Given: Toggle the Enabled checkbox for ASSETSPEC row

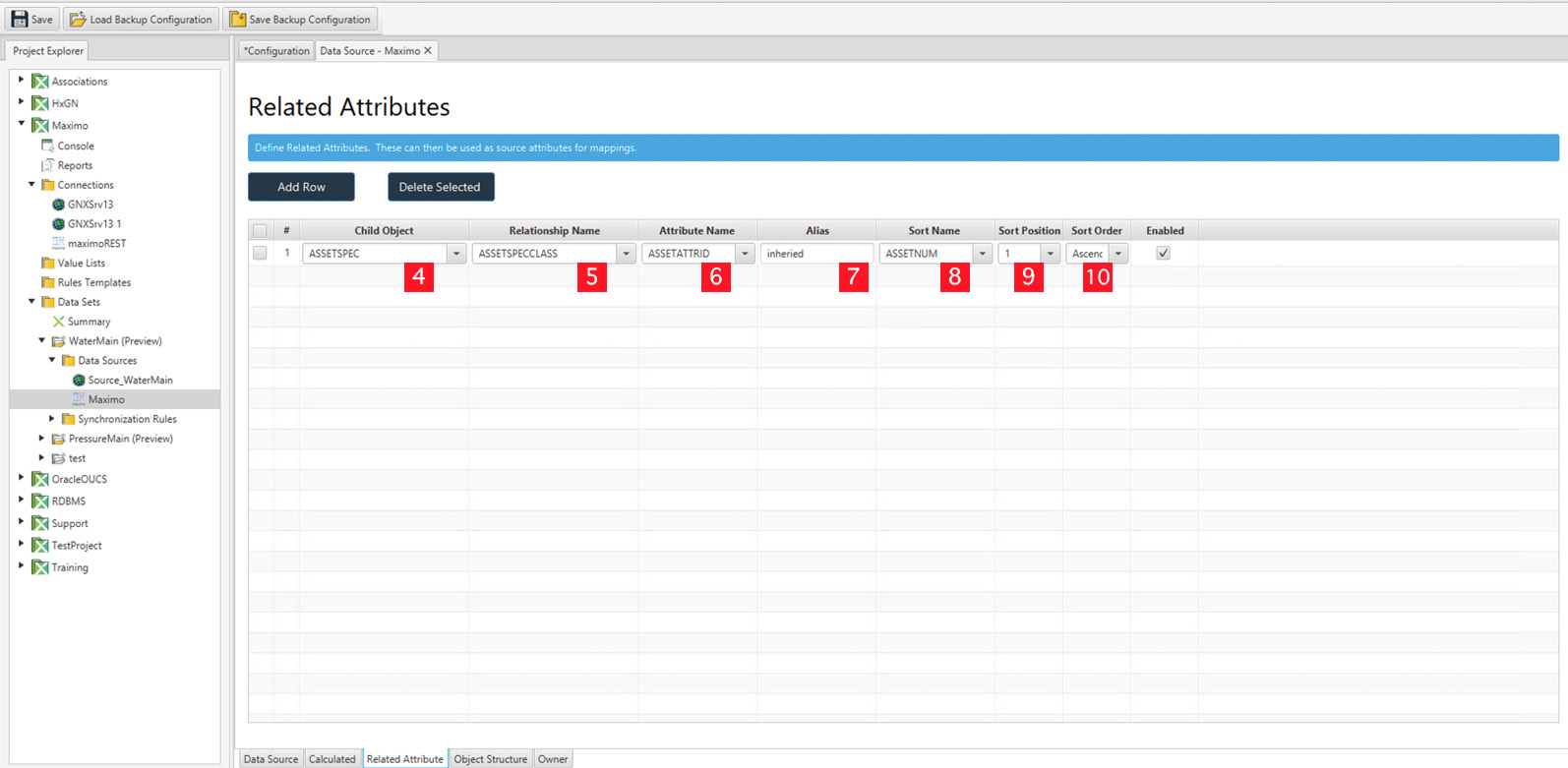Looking at the screenshot, I should tap(1164, 253).
